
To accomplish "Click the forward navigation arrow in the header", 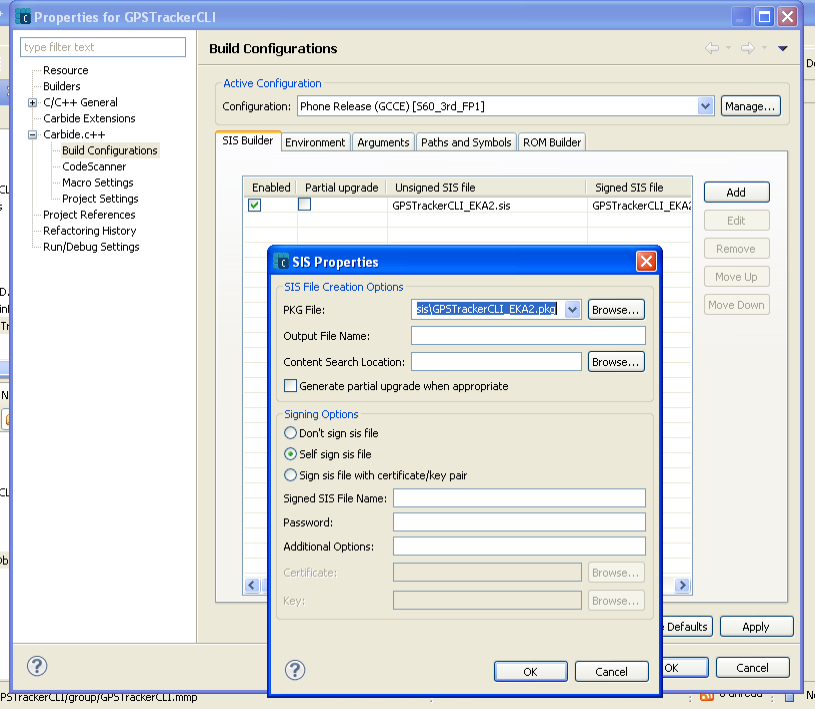I will 746,48.
